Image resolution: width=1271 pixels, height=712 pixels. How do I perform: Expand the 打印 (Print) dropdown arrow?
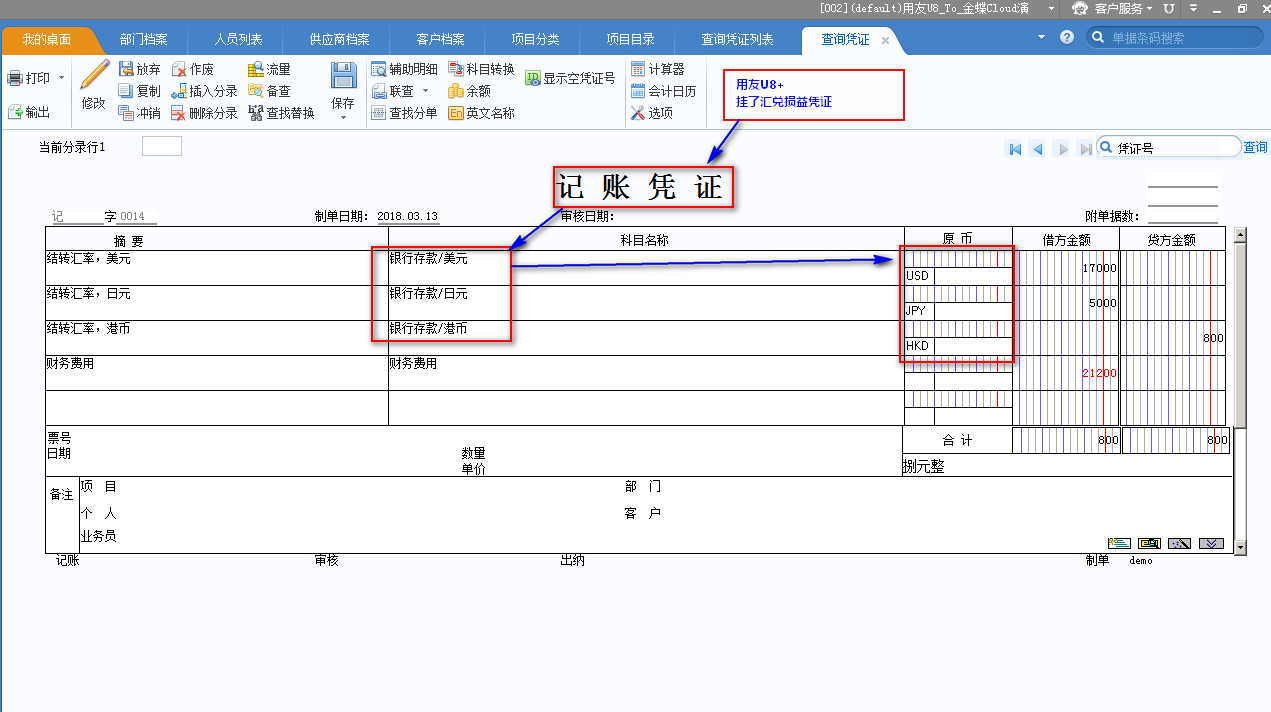tap(62, 78)
